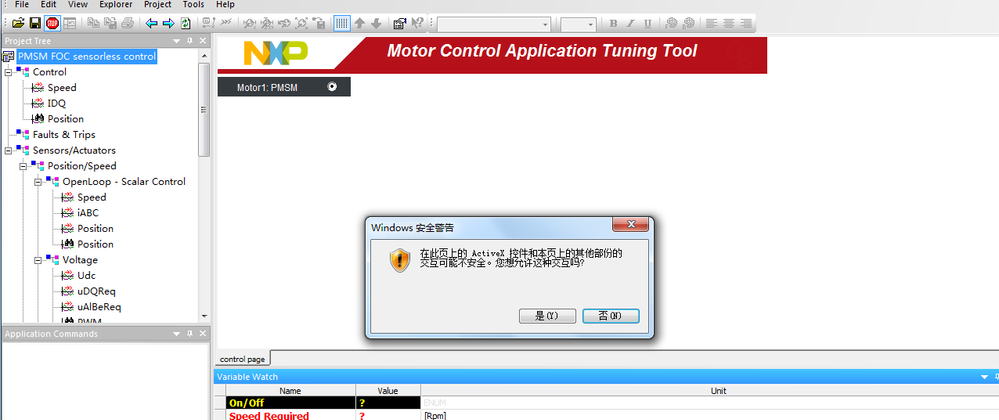This screenshot has width=999, height=420.
Task: Toggle bold formatting
Action: [613, 24]
